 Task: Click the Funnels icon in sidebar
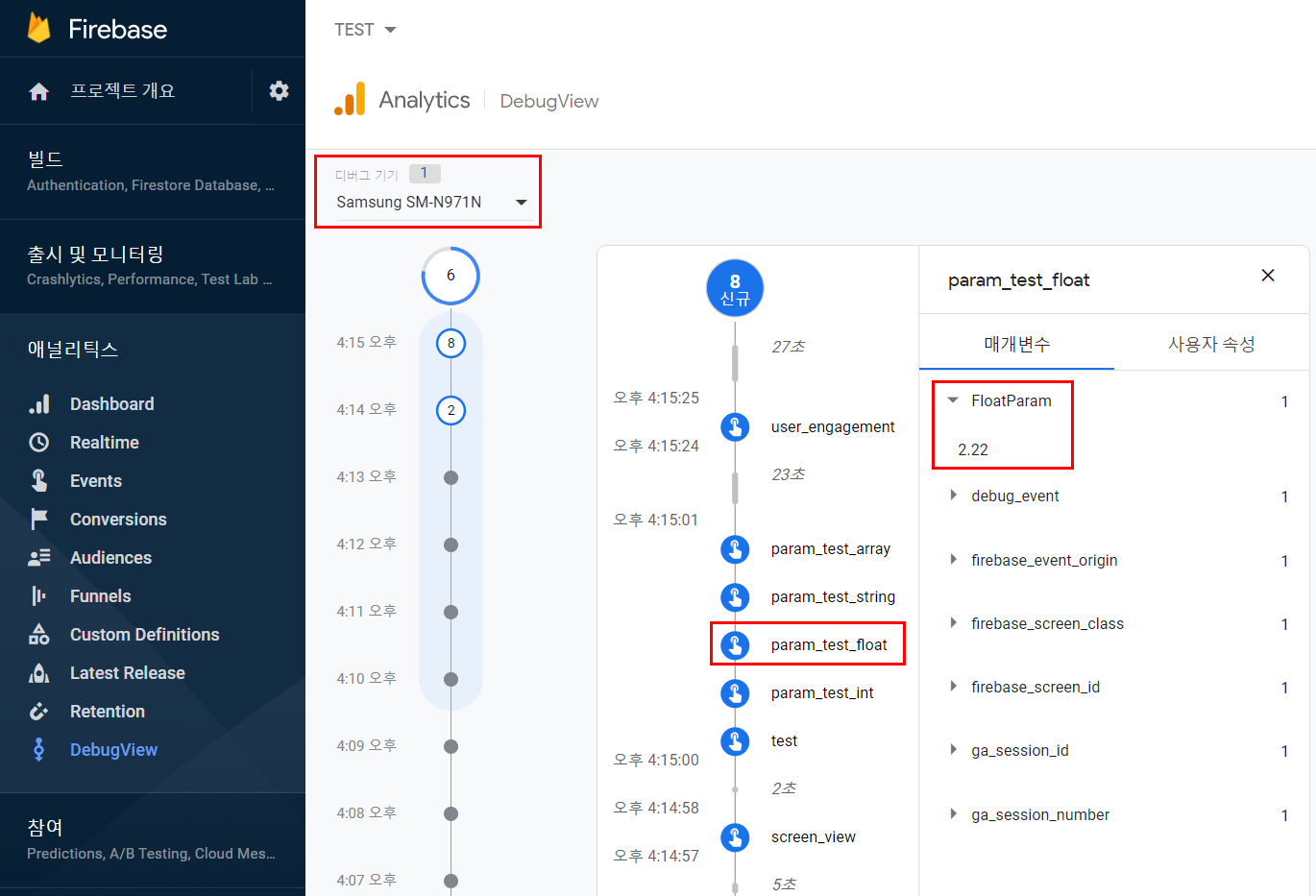[x=39, y=596]
